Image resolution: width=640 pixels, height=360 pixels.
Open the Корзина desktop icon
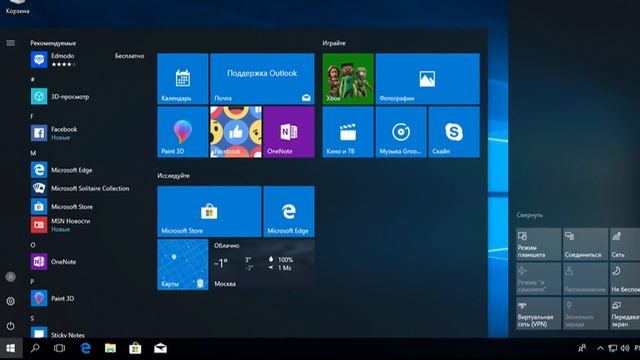(x=18, y=7)
